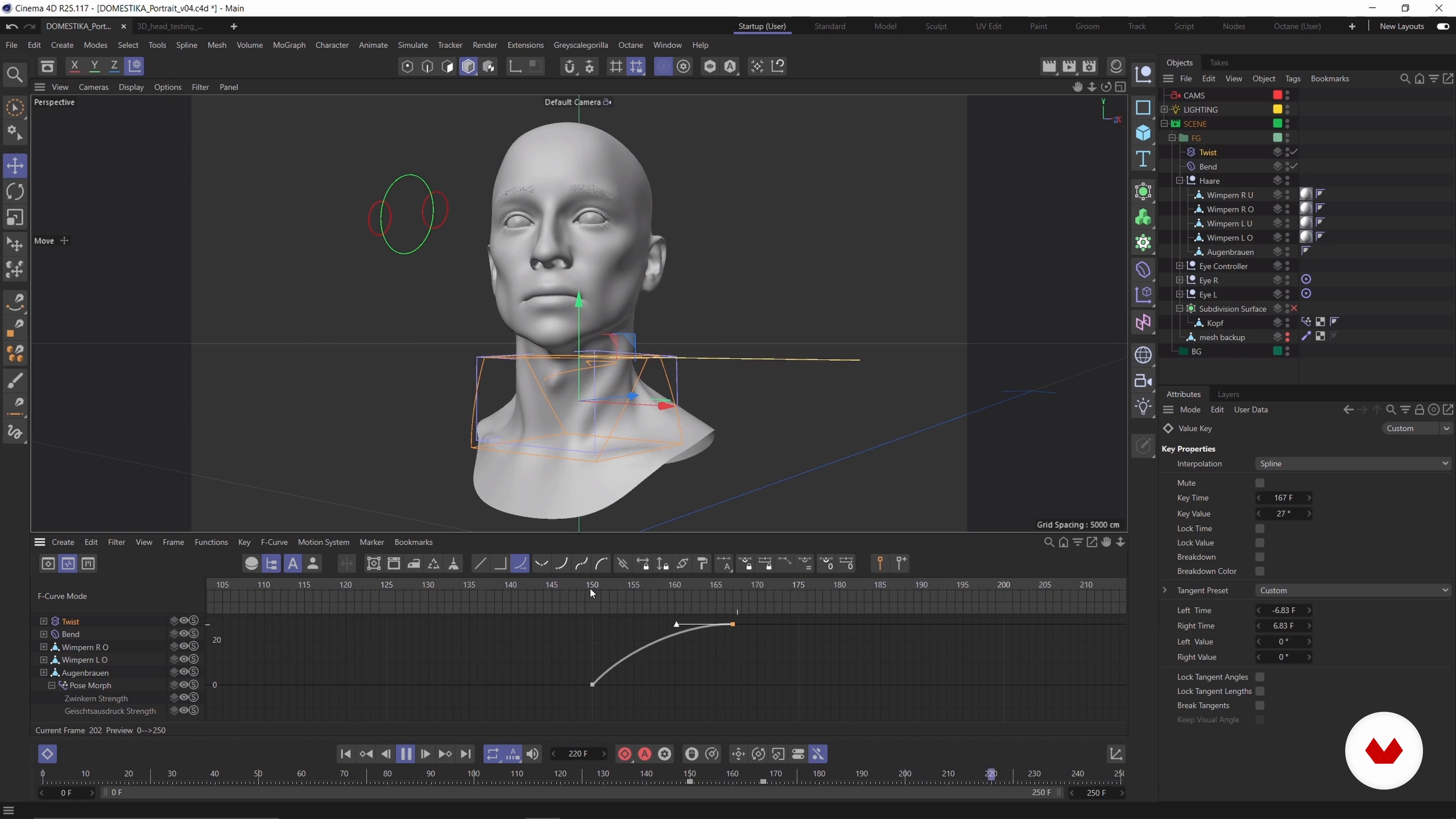Screen dimensions: 1456x819
Task: Select the Rotate tool in left toolbar
Action: [15, 191]
